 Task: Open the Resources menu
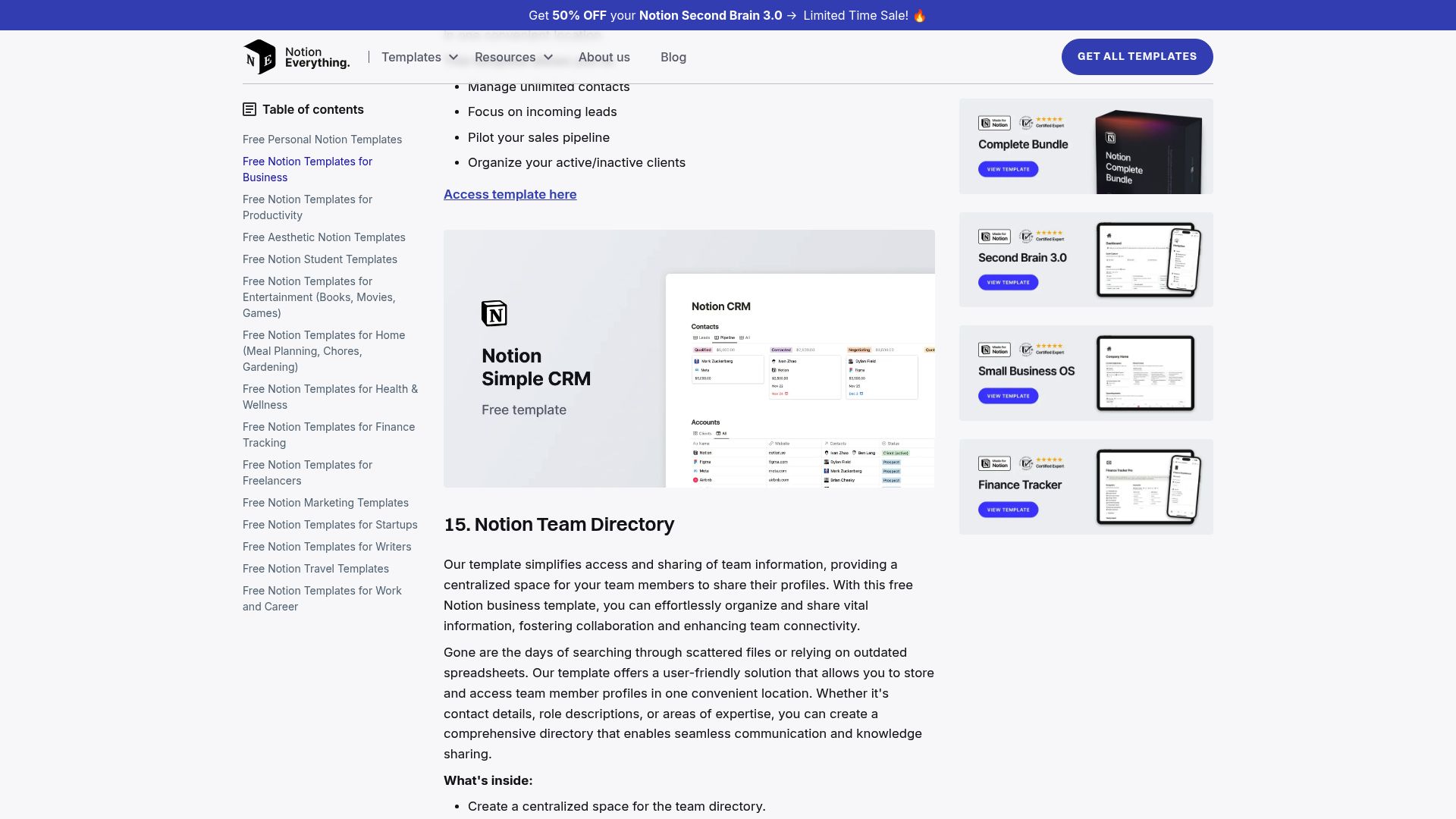click(505, 57)
